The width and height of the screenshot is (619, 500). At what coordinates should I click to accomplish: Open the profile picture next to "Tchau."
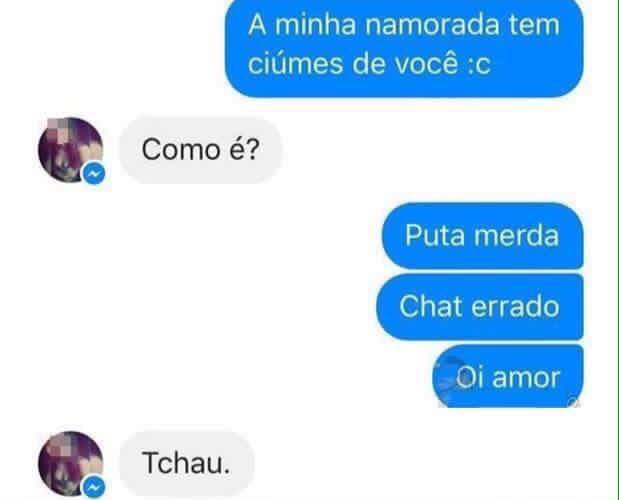(70, 463)
